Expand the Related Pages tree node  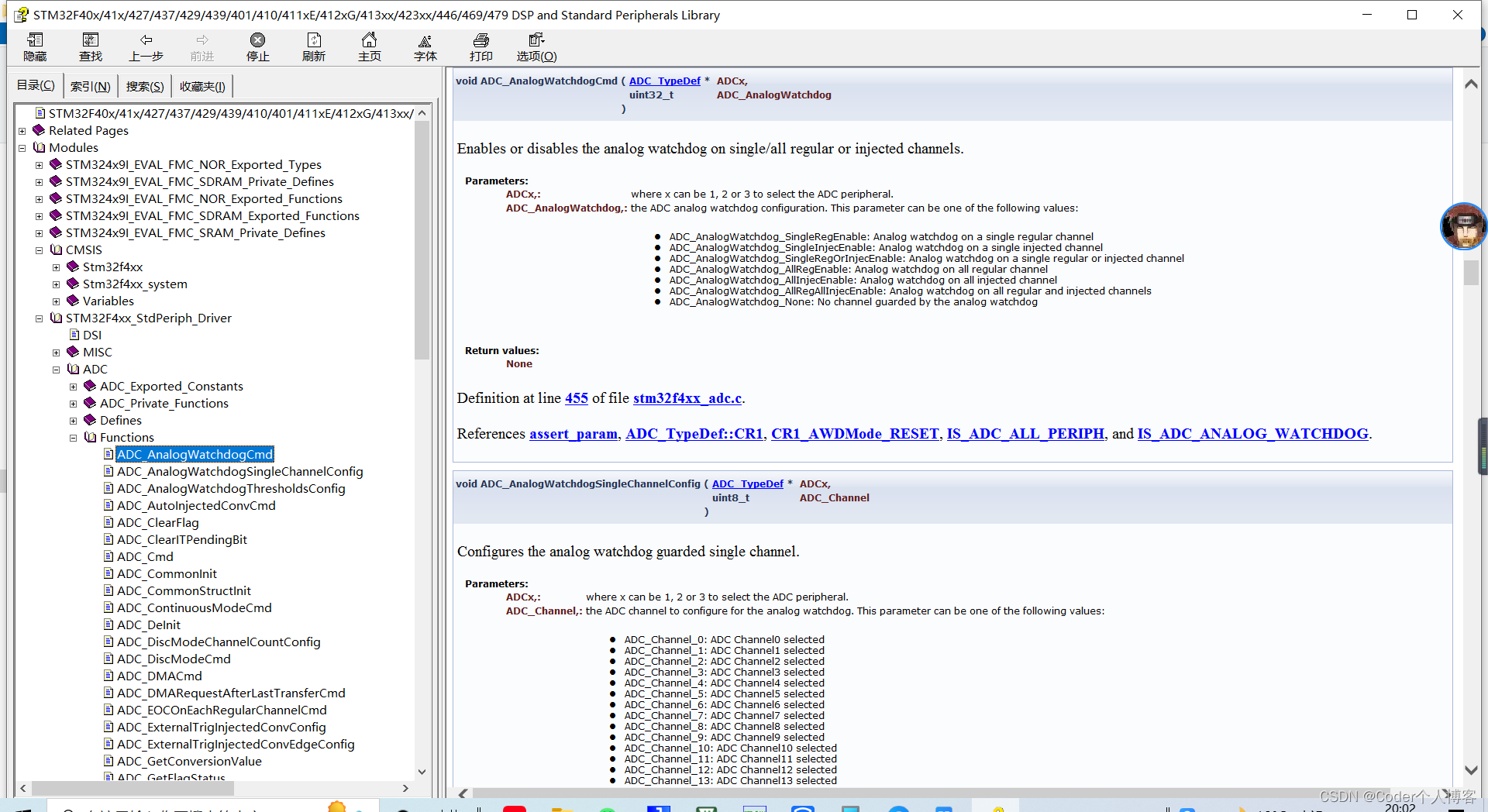(x=22, y=131)
